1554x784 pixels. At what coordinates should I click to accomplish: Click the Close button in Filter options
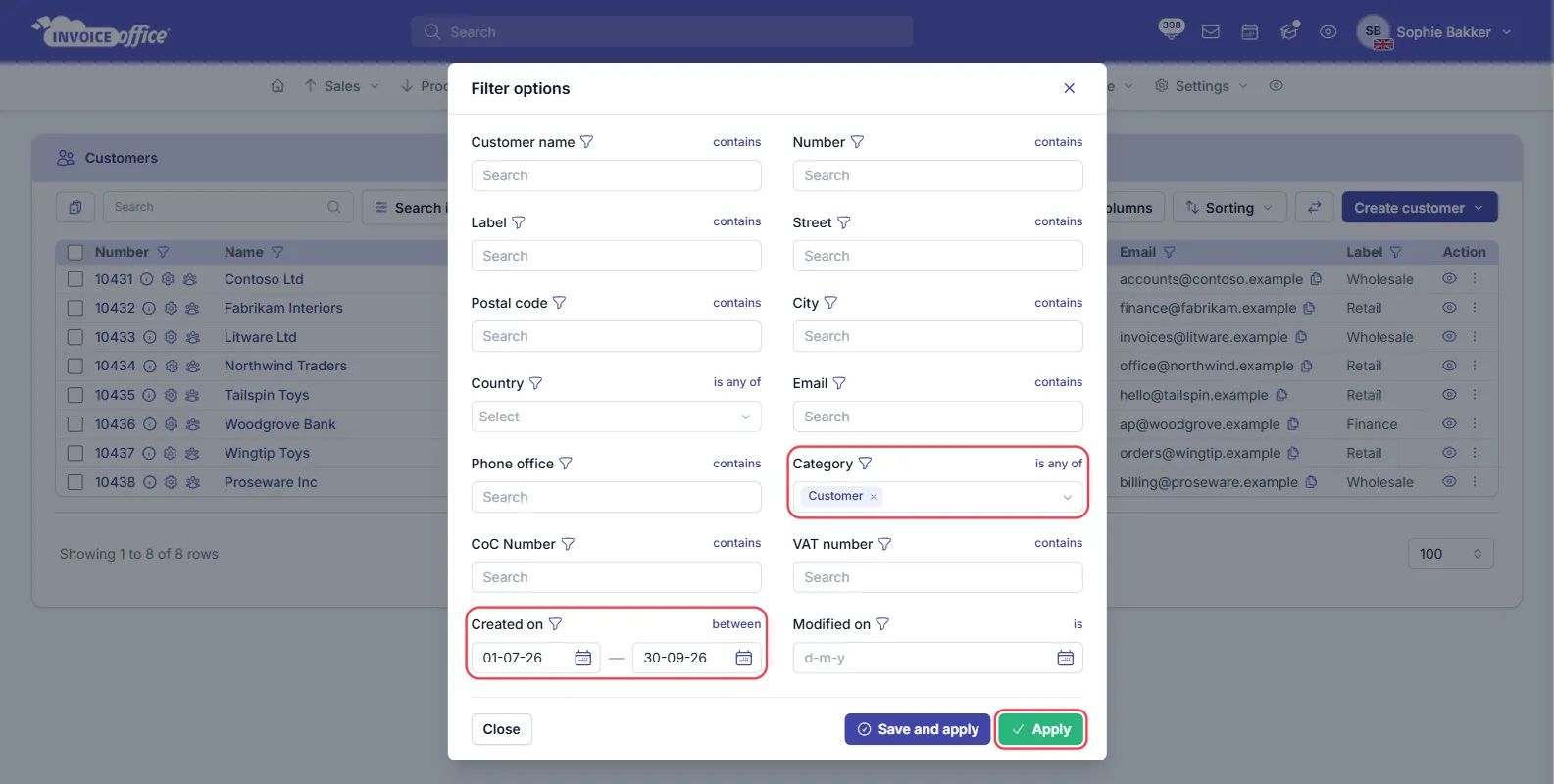pyautogui.click(x=502, y=729)
